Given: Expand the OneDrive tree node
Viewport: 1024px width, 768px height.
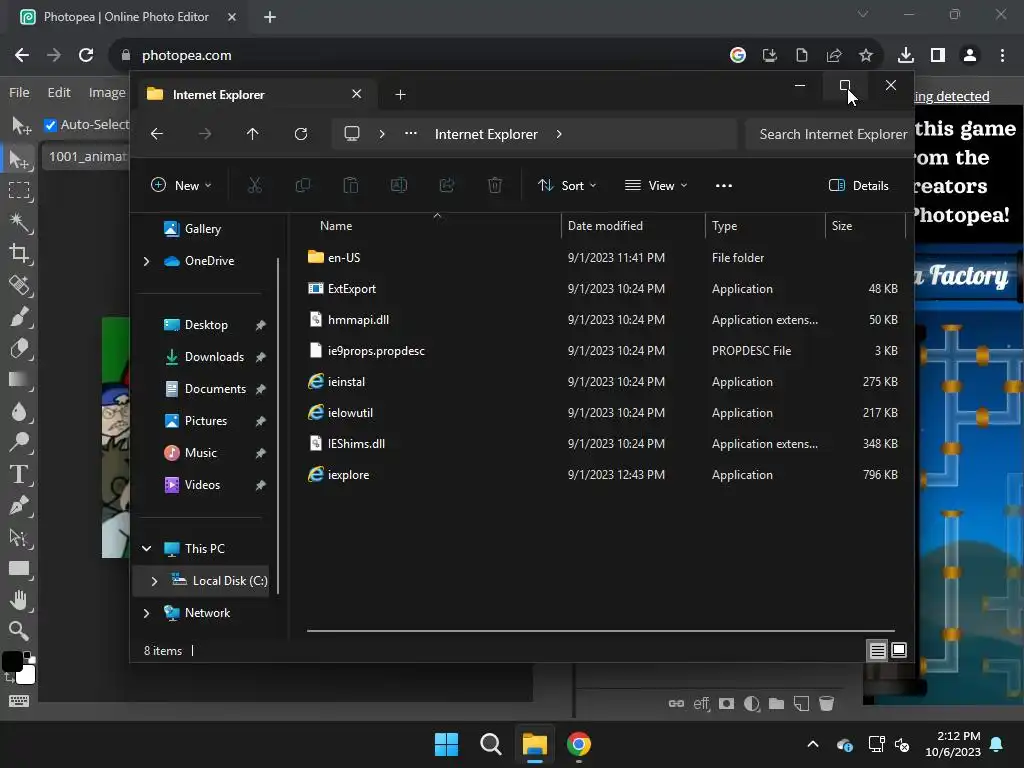Looking at the screenshot, I should pyautogui.click(x=146, y=261).
